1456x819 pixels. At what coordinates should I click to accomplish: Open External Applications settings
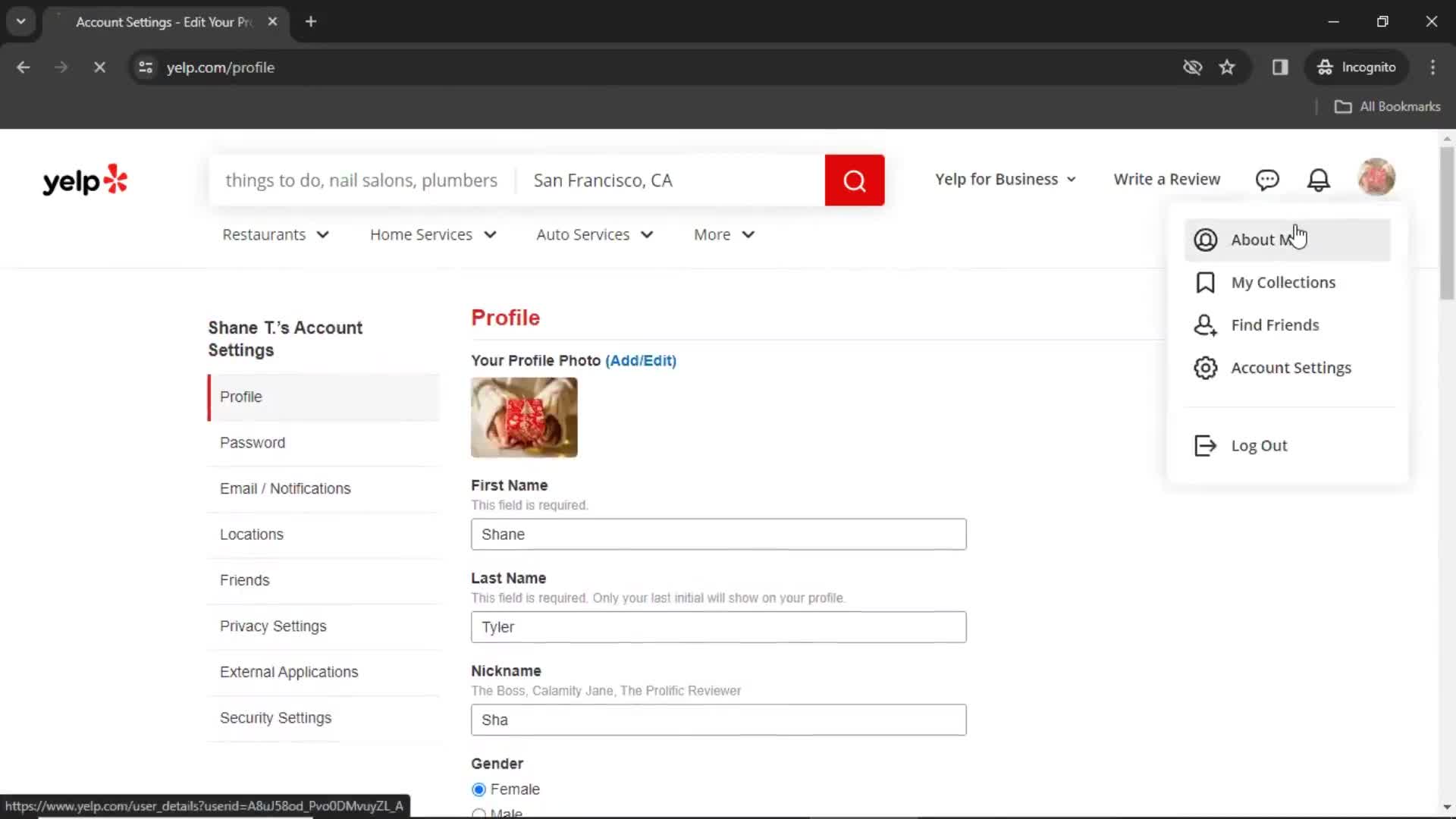pos(324,673)
